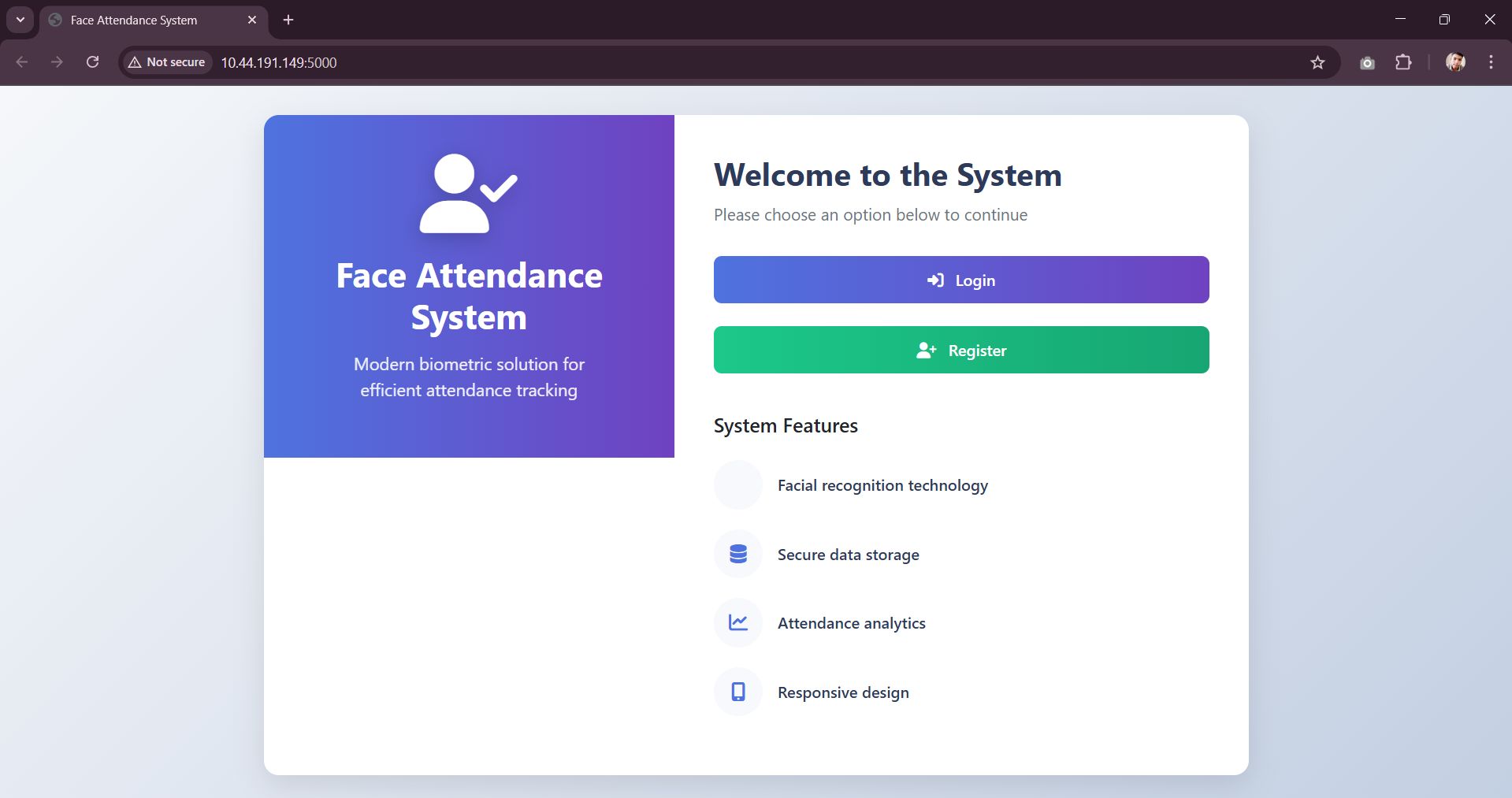This screenshot has height=798, width=1512.
Task: Click the user-check logo icon
Action: 468,194
